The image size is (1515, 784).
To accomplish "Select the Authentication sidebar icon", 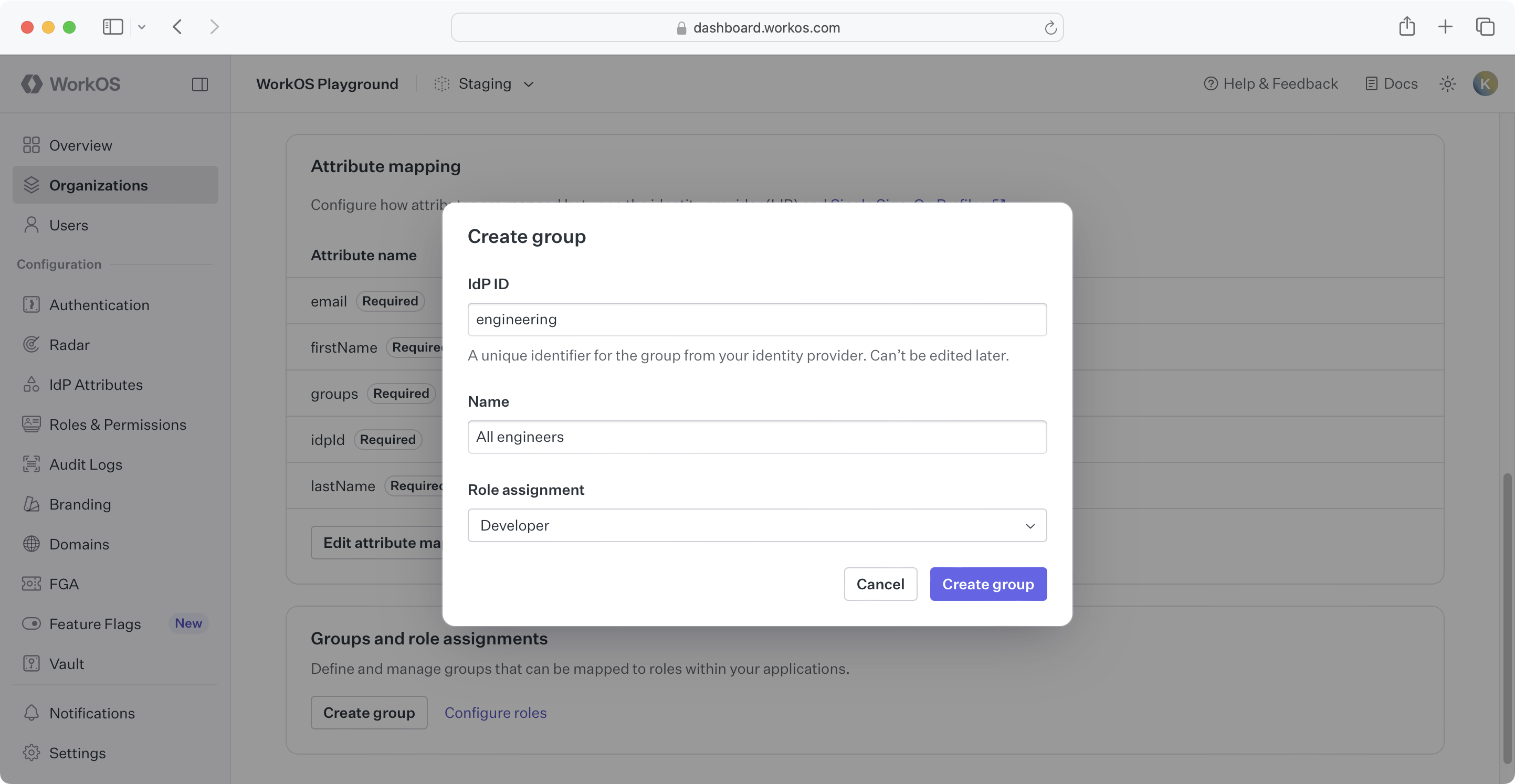I will coord(31,304).
